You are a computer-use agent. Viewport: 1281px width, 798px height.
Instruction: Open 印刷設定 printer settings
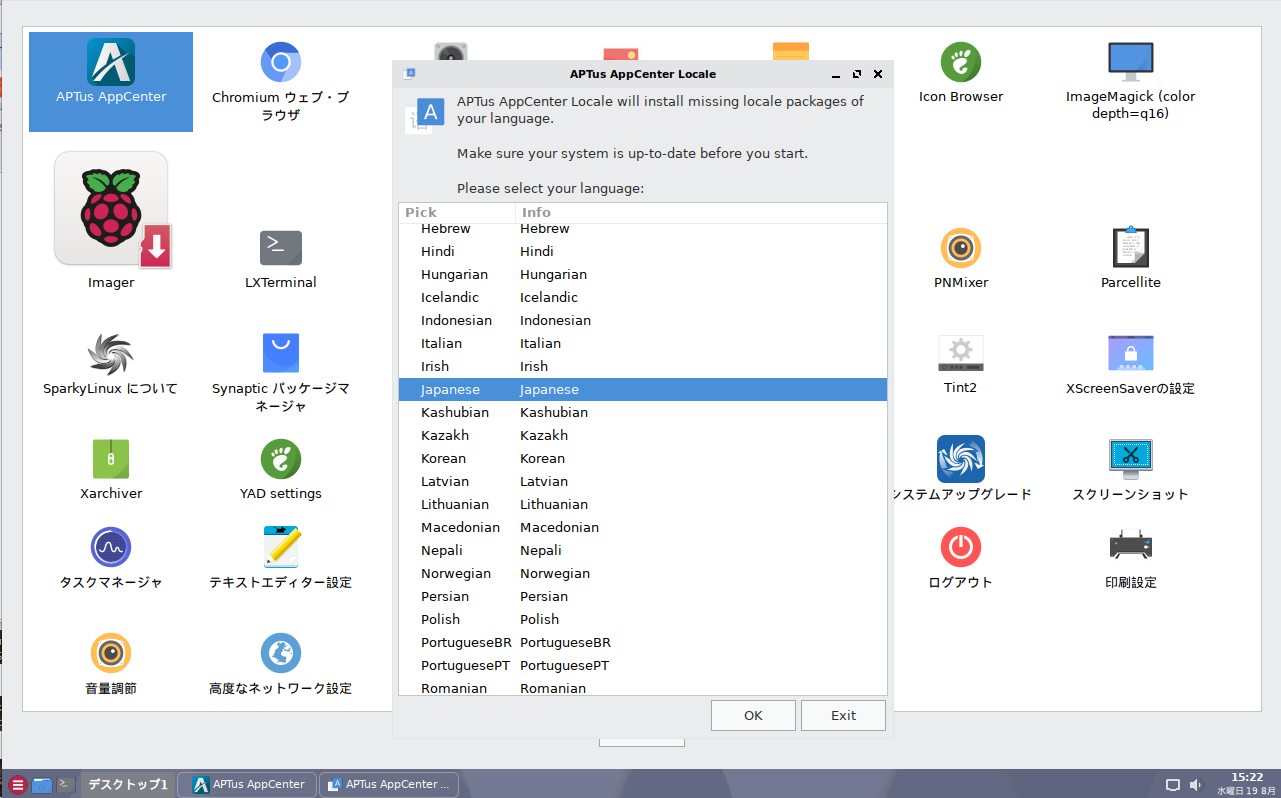coord(1131,547)
